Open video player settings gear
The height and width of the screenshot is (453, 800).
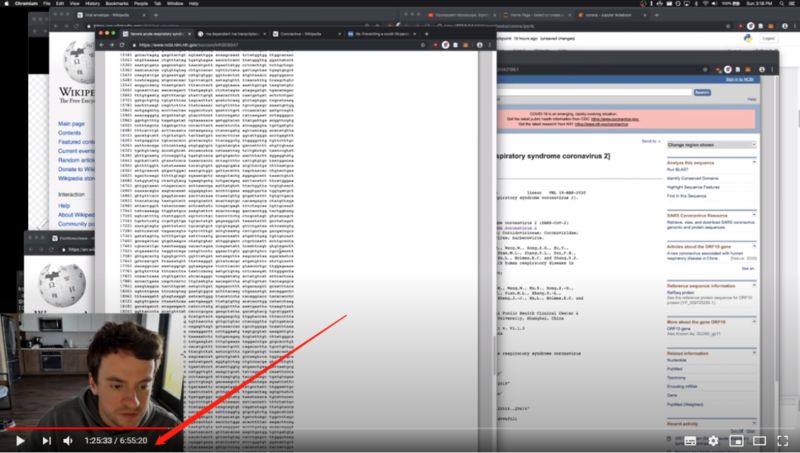tap(713, 441)
